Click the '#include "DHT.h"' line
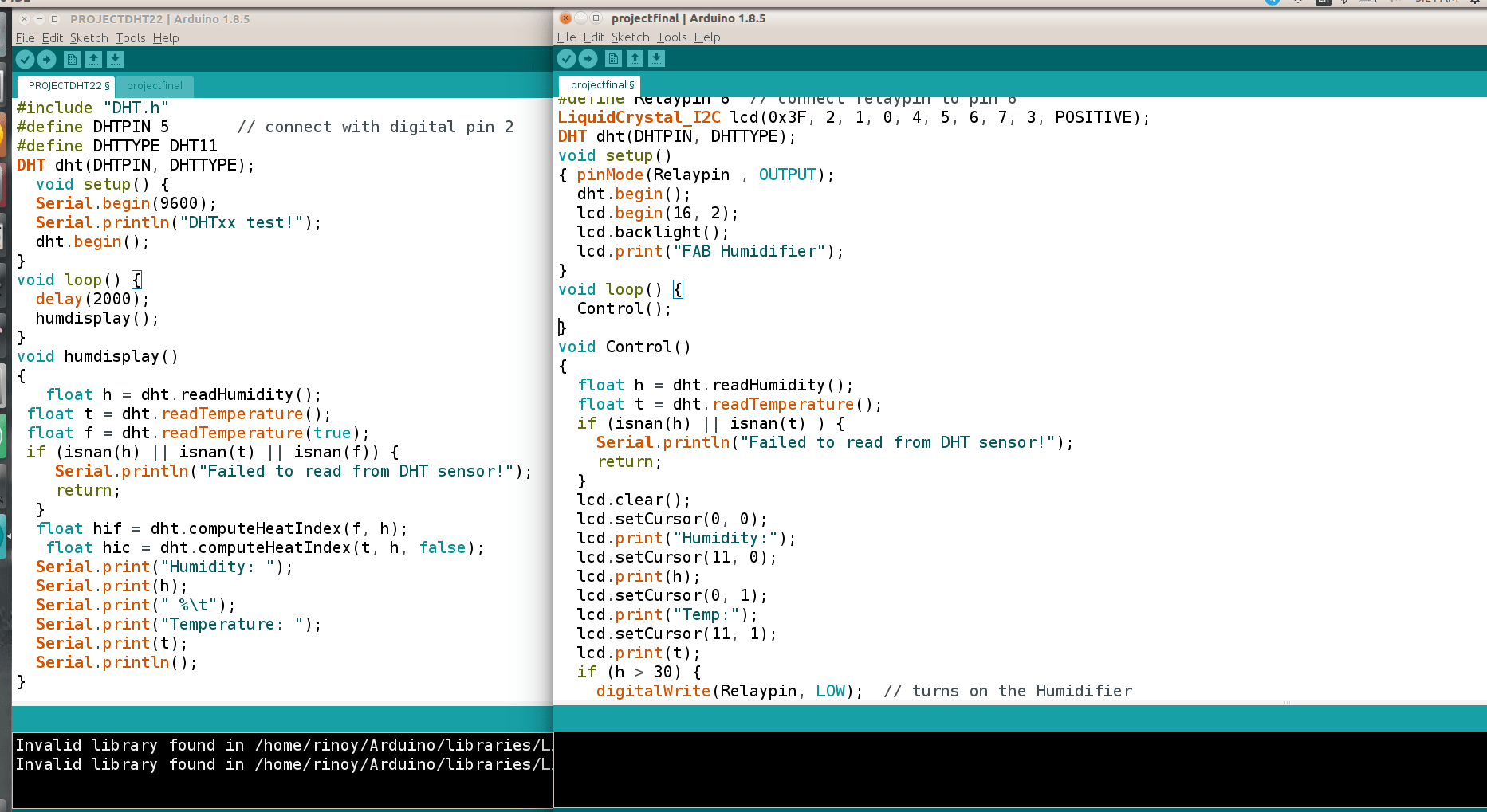 pos(92,108)
